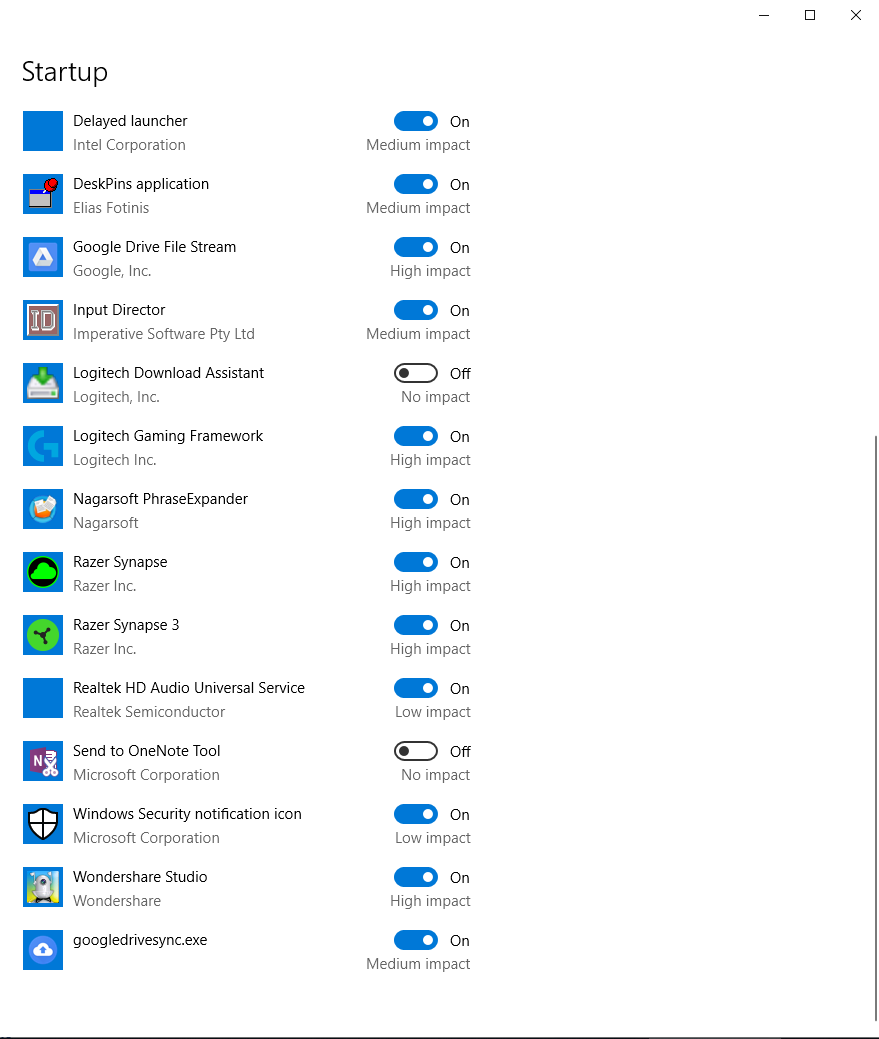Viewport: 879px width, 1039px height.
Task: Click the Logitech Download Assistant icon
Action: click(43, 383)
